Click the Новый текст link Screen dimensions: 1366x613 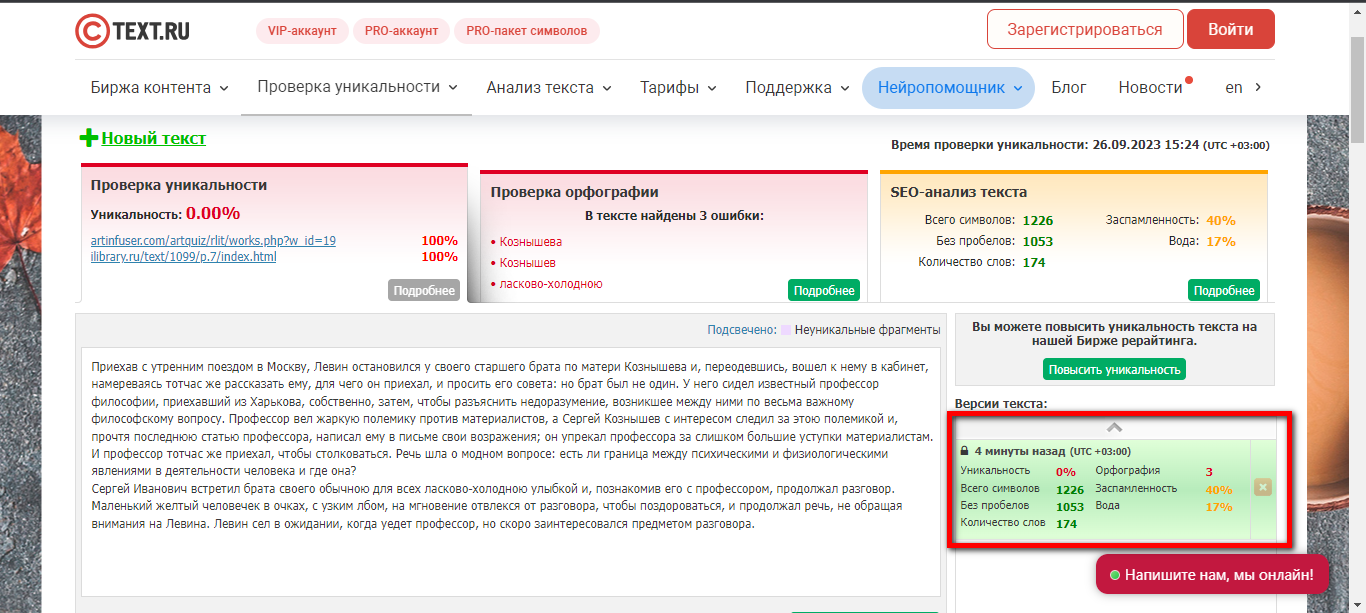click(x=154, y=138)
